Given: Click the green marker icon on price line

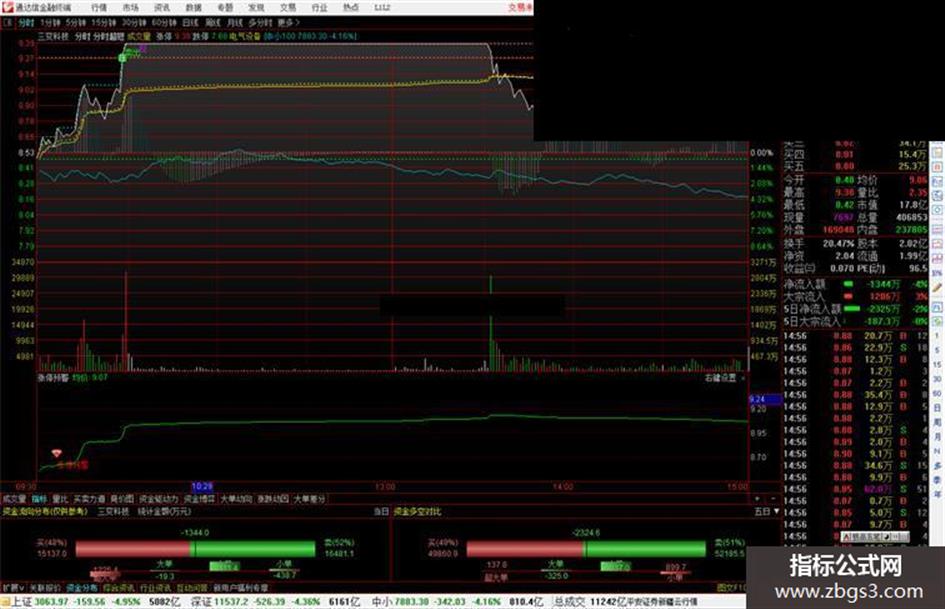Looking at the screenshot, I should click(x=122, y=58).
